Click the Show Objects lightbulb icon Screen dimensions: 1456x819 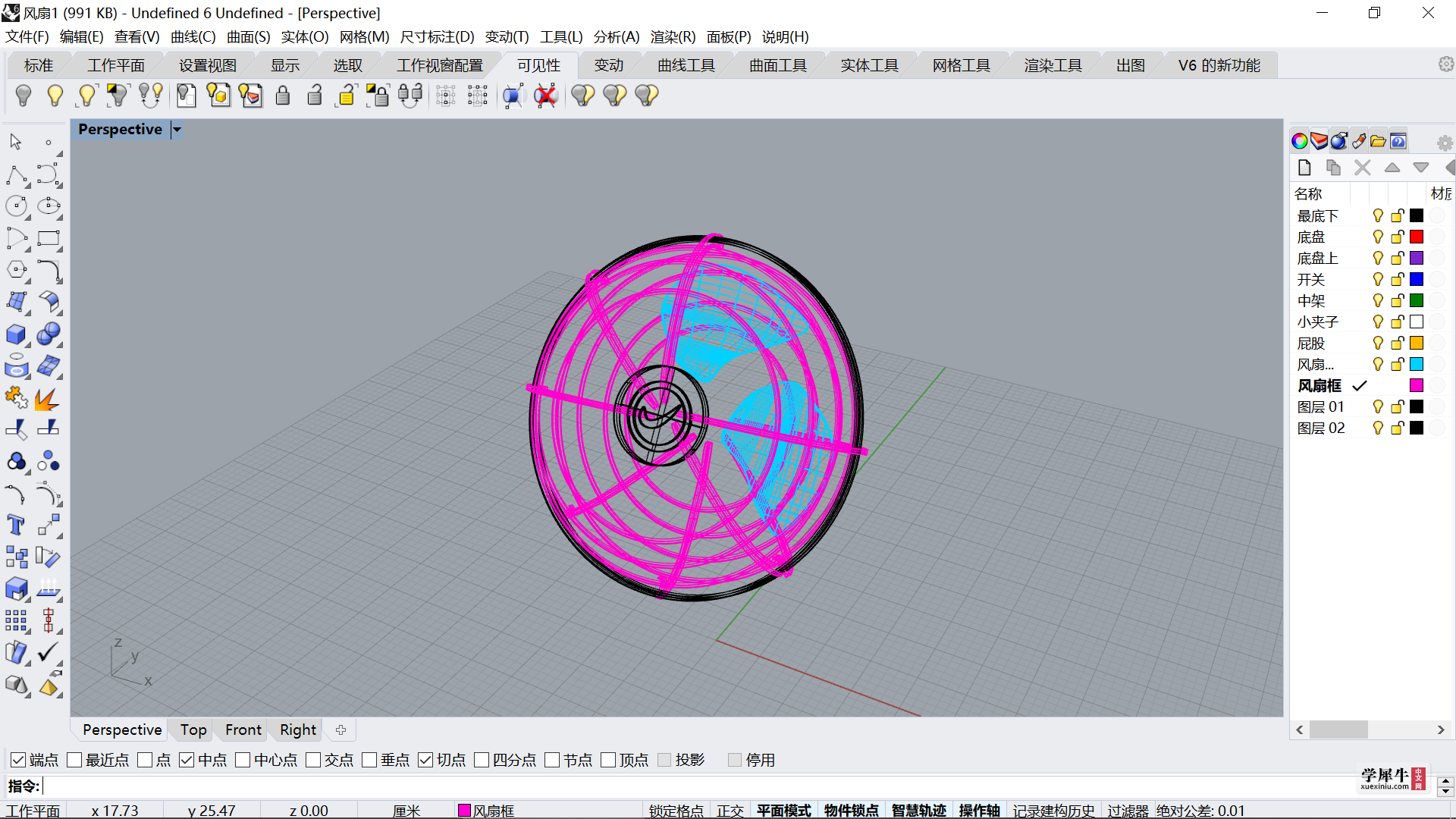pyautogui.click(x=55, y=96)
